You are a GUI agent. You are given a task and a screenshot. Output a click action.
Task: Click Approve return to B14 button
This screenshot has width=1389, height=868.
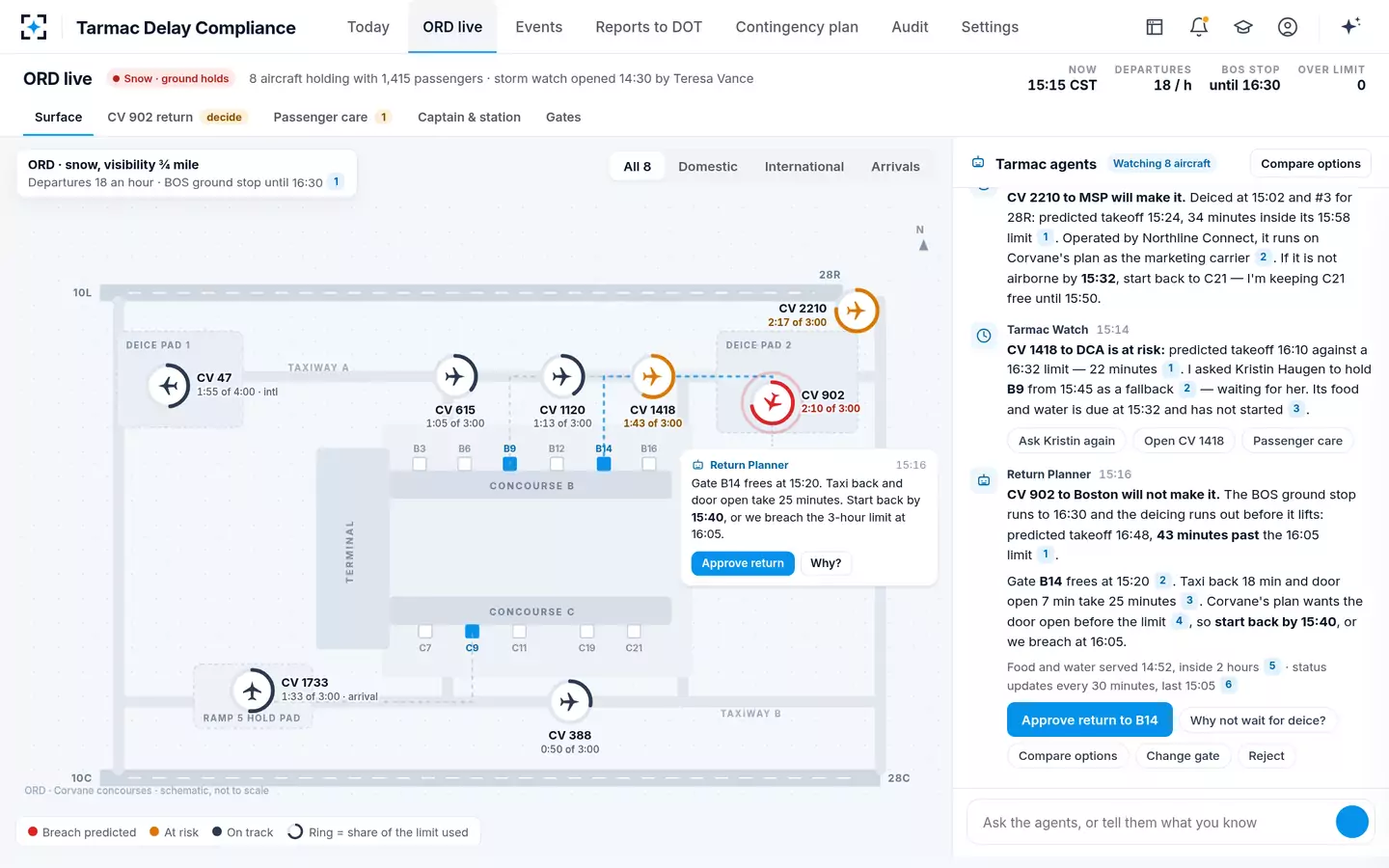click(x=1090, y=720)
